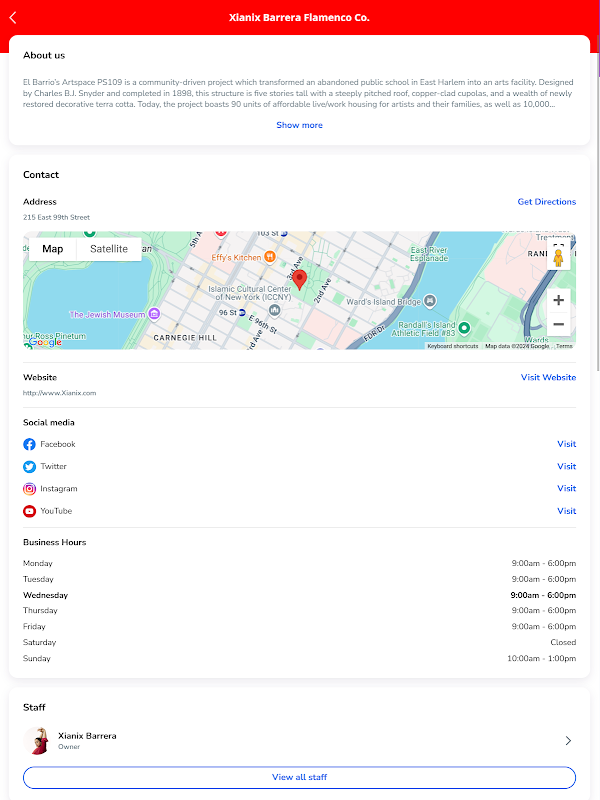Click Xianix Barrera's profile photo
The height and width of the screenshot is (800, 600).
click(36, 740)
